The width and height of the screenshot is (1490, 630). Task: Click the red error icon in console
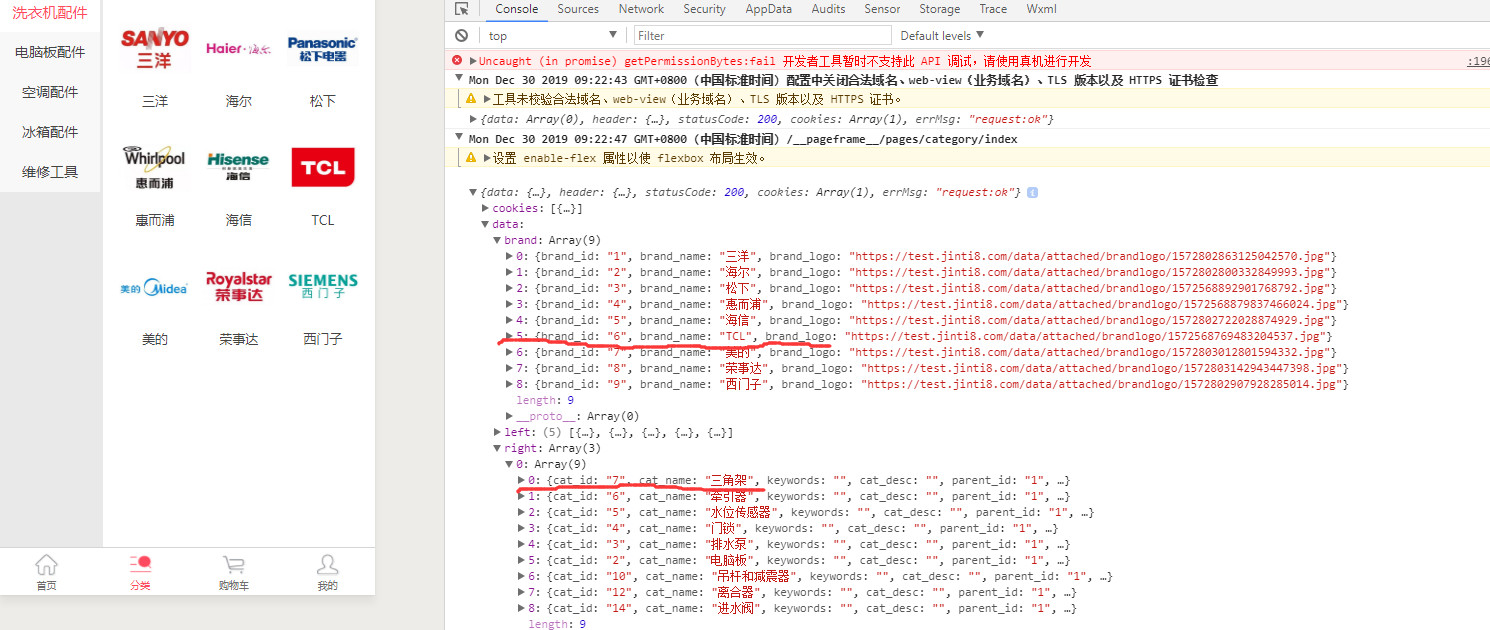click(457, 61)
